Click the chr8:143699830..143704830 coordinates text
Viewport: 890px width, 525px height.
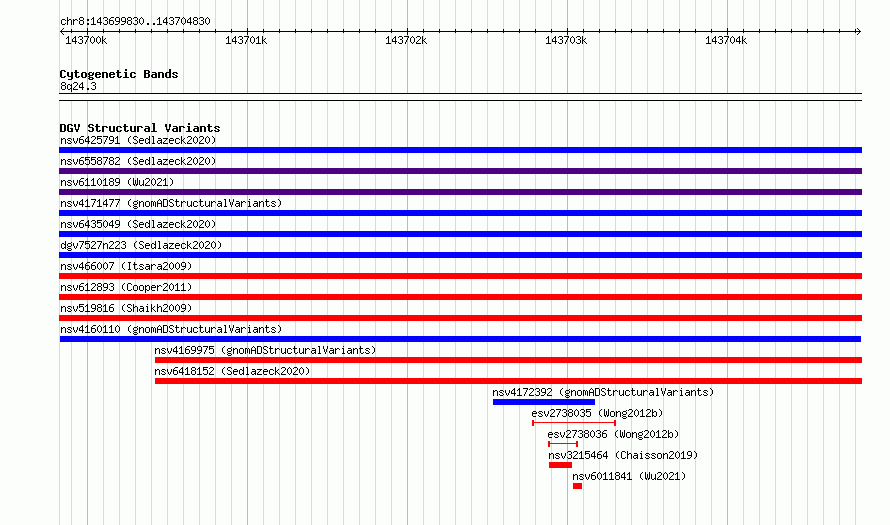[135, 22]
